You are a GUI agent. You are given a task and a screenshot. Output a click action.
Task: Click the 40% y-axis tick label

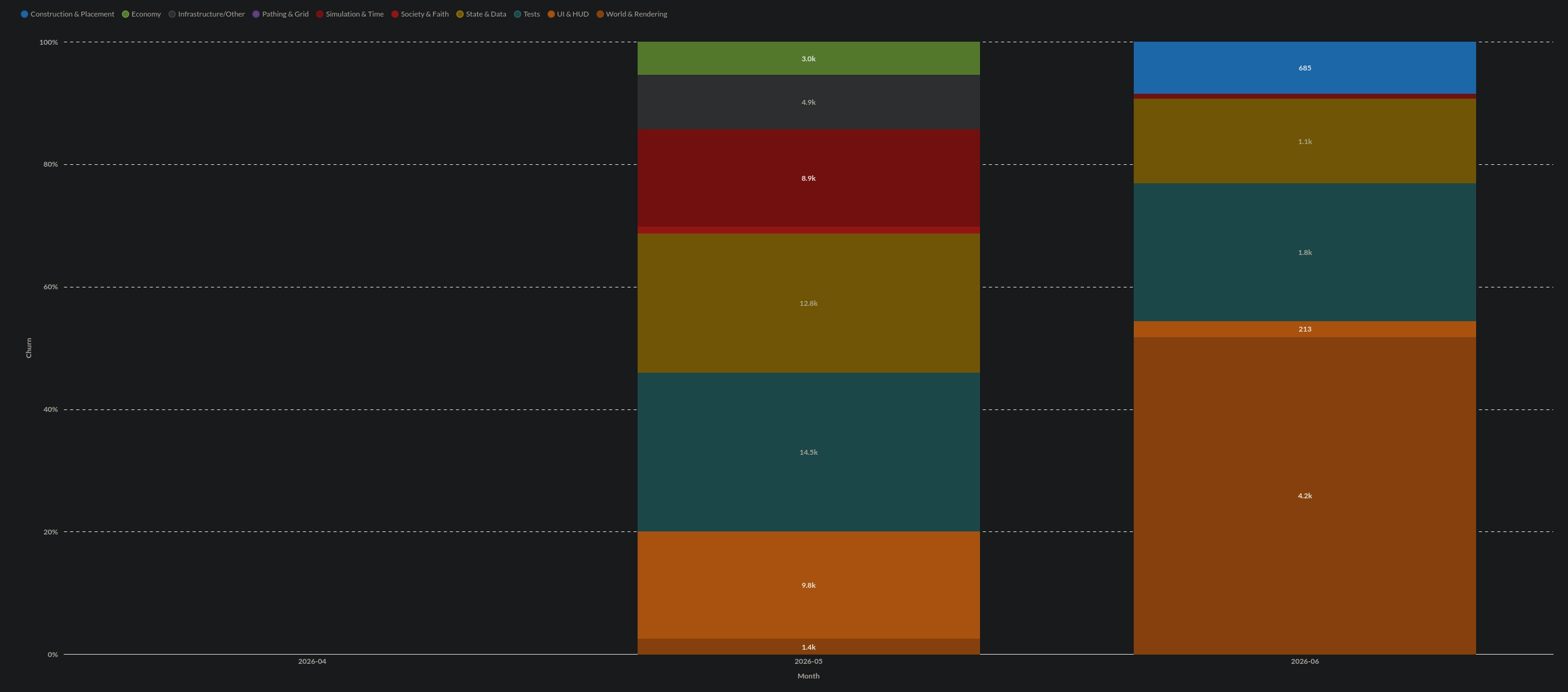click(50, 409)
